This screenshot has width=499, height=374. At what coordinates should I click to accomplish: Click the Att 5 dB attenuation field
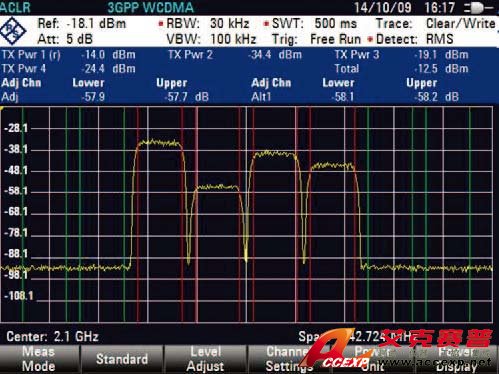[65, 39]
